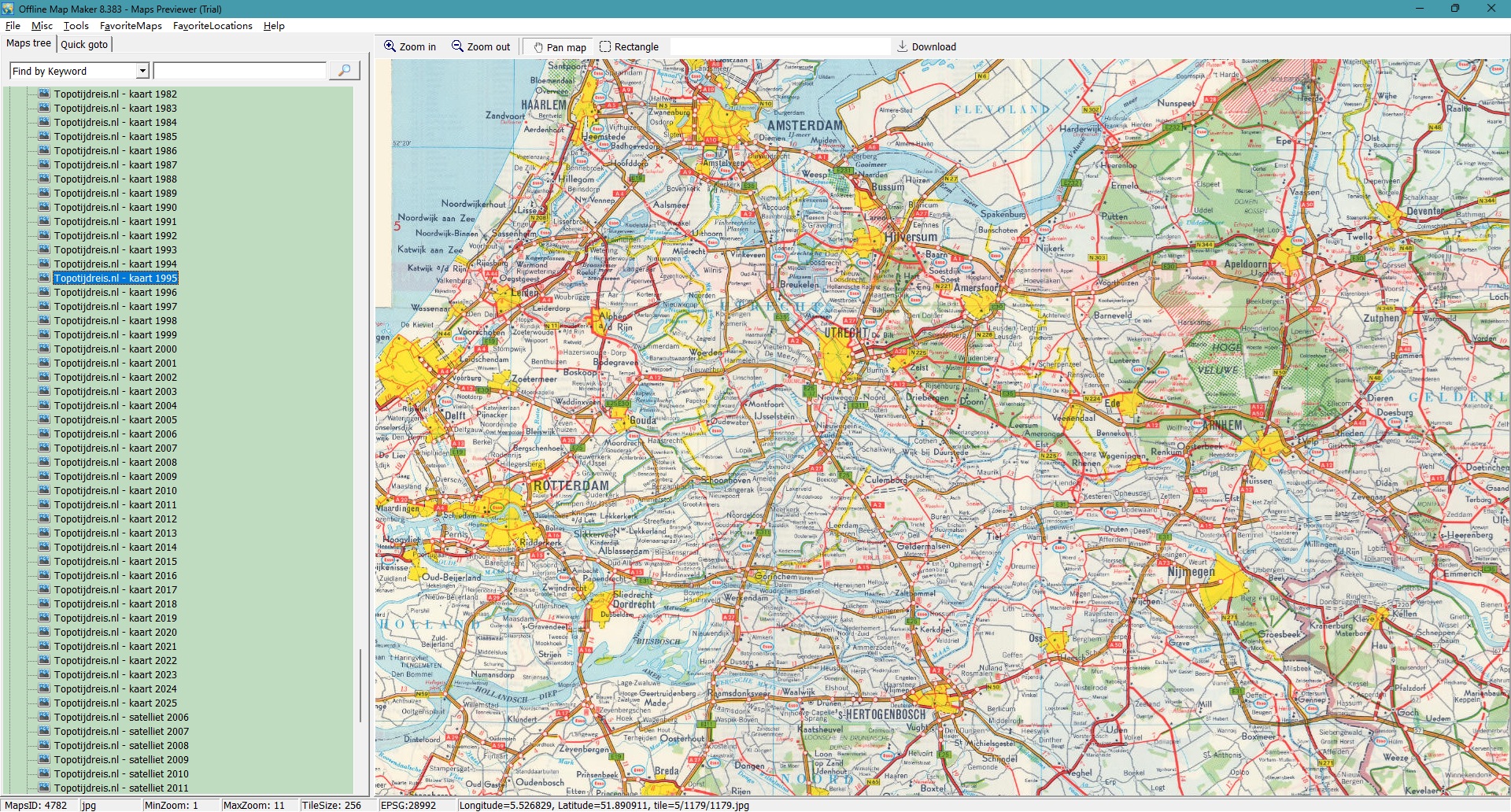
Task: Select Topotijdreis.nl - kaart 2000
Action: pos(115,349)
